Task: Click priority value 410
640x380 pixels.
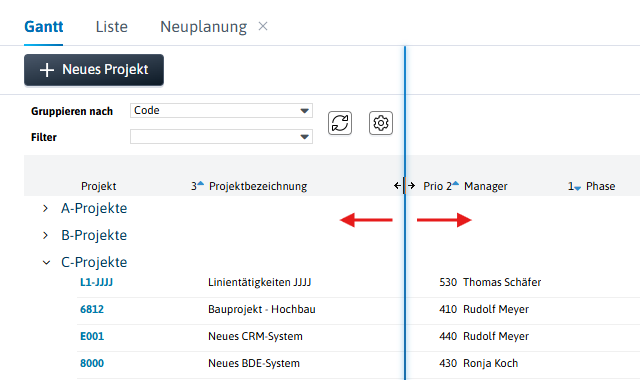Action: (x=448, y=309)
